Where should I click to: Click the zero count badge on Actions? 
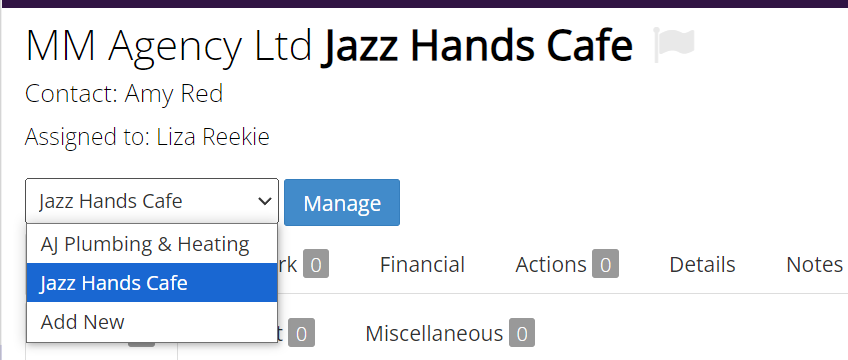coord(605,264)
